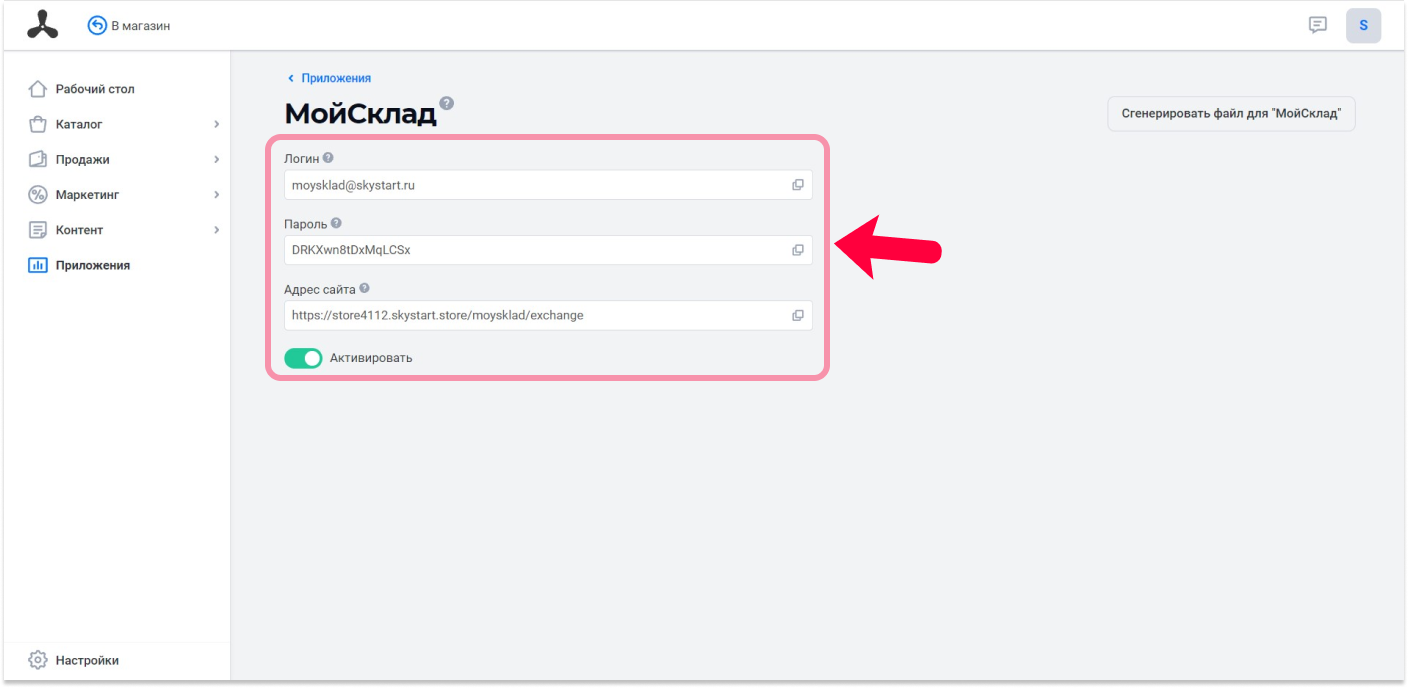
Task: Click the Пароль input field
Action: coord(548,250)
